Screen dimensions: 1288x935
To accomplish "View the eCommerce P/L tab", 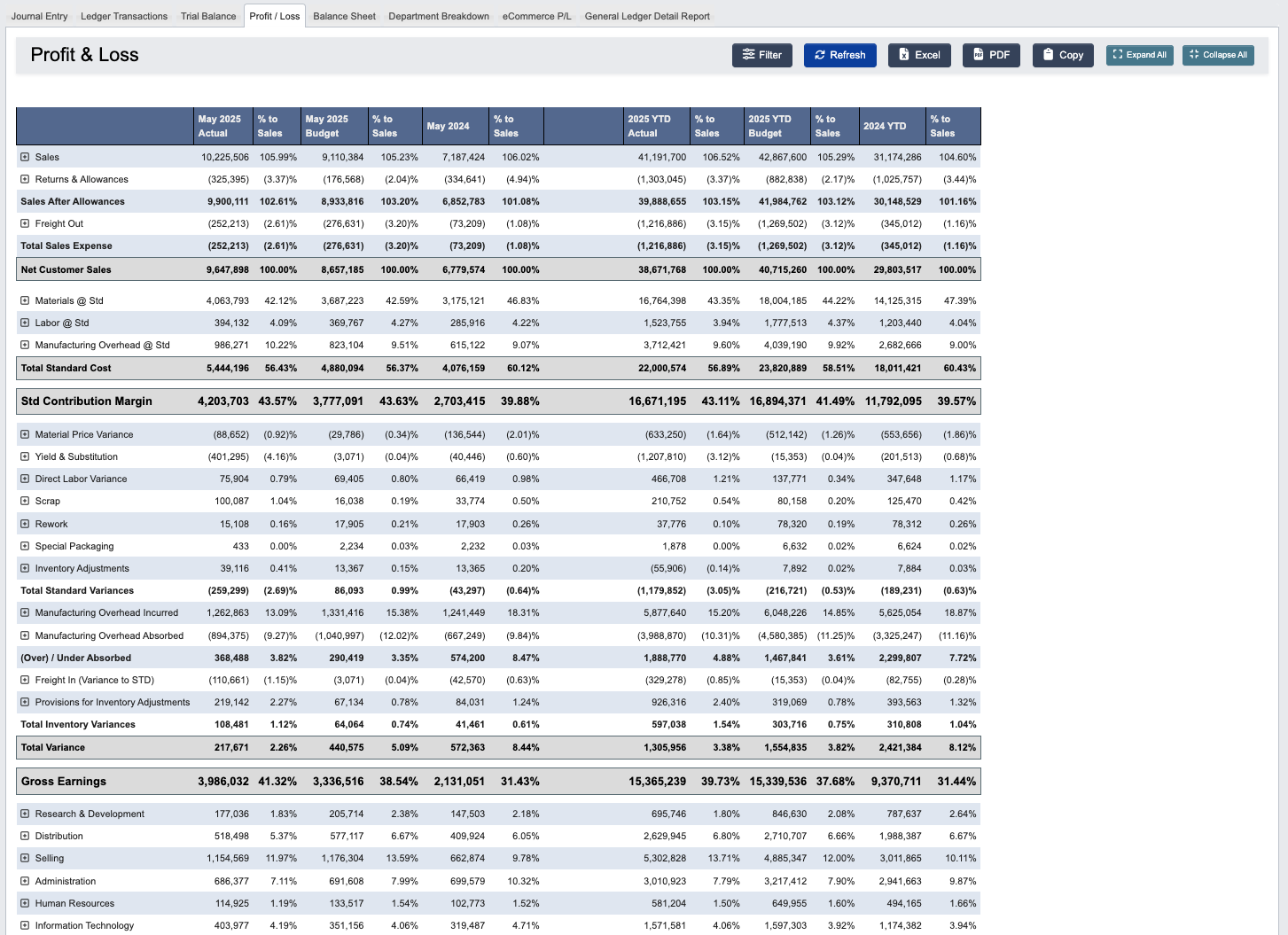I will 536,15.
